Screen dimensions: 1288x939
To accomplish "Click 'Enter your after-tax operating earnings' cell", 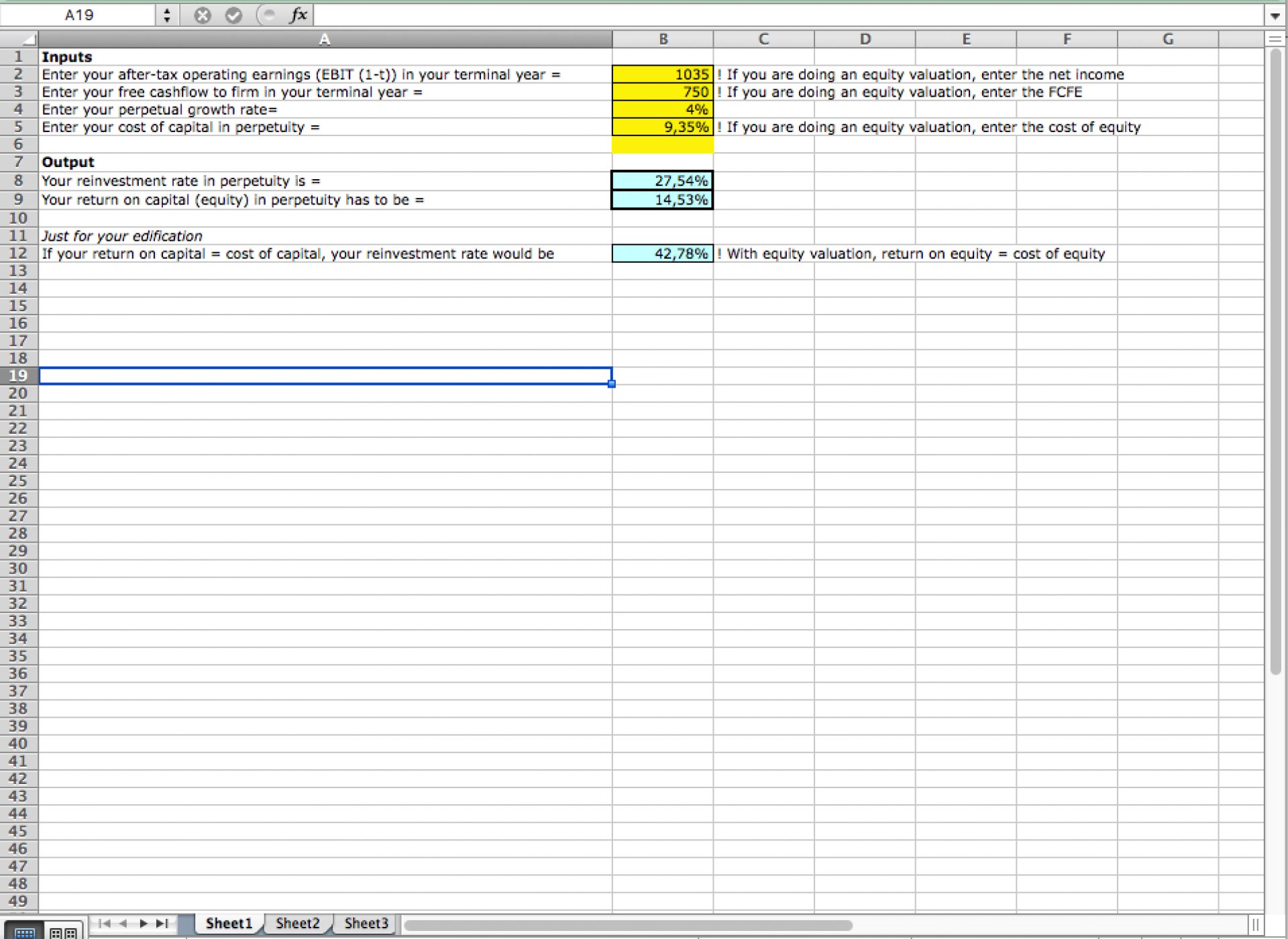I will [x=325, y=74].
